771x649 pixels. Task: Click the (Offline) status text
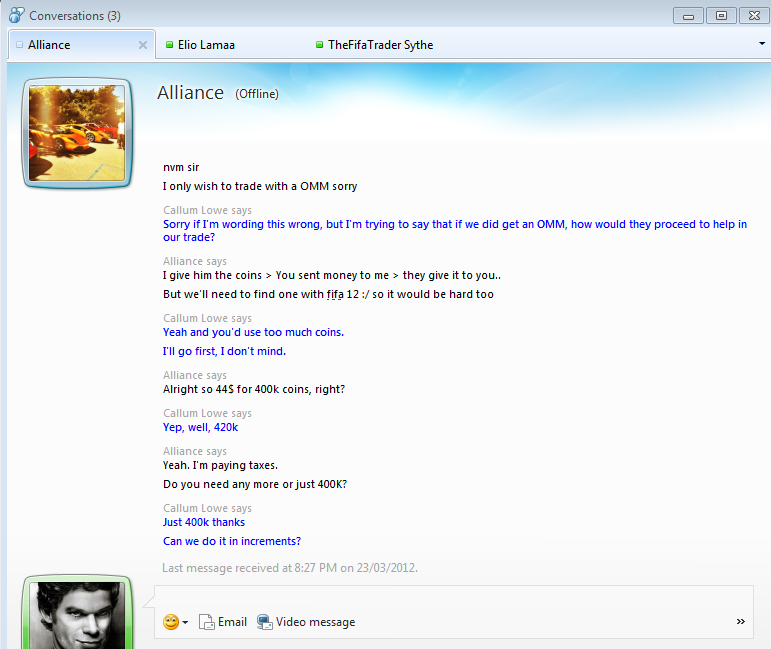(257, 94)
